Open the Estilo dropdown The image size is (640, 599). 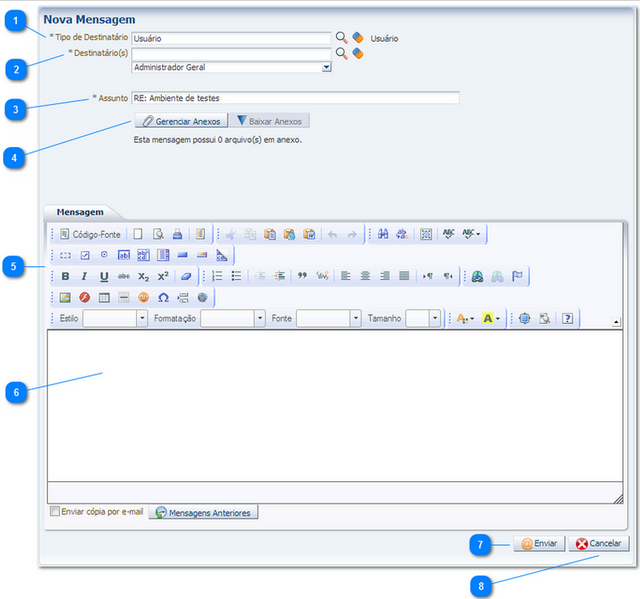pyautogui.click(x=141, y=318)
